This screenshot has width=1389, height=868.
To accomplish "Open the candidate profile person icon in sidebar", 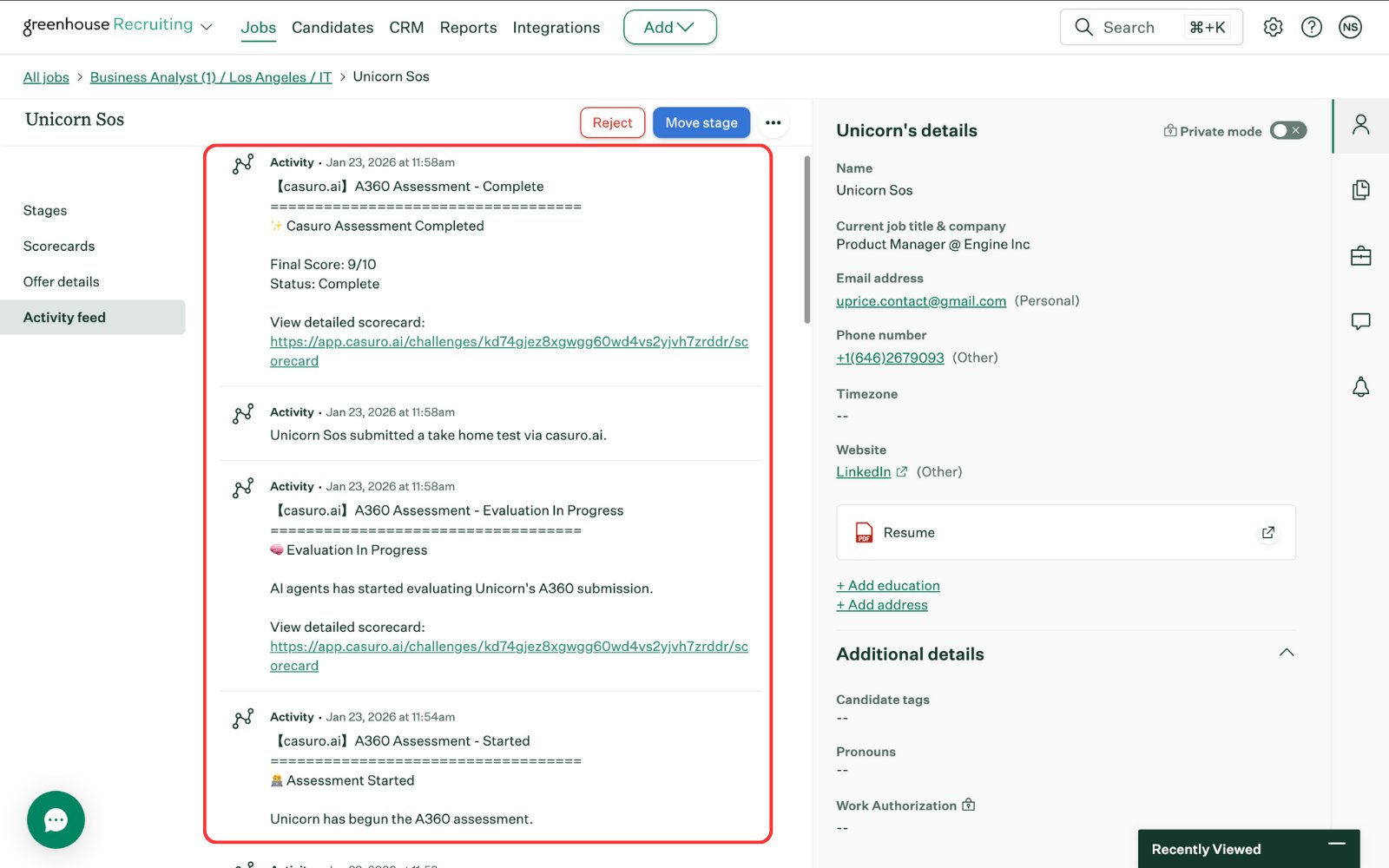I will tap(1360, 125).
